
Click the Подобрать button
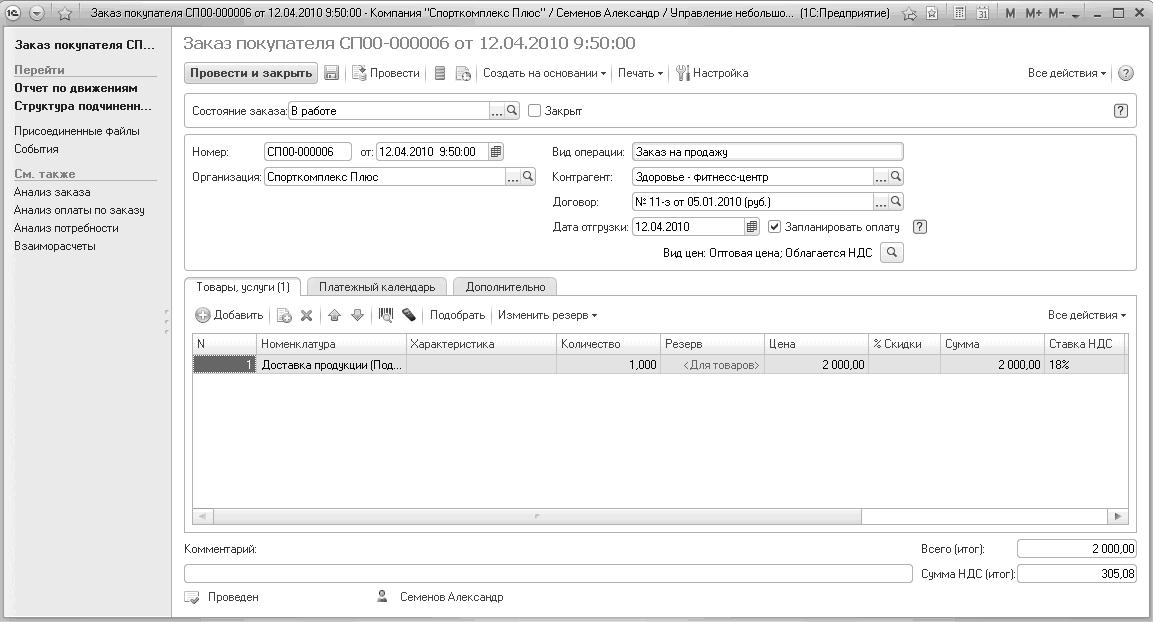457,315
